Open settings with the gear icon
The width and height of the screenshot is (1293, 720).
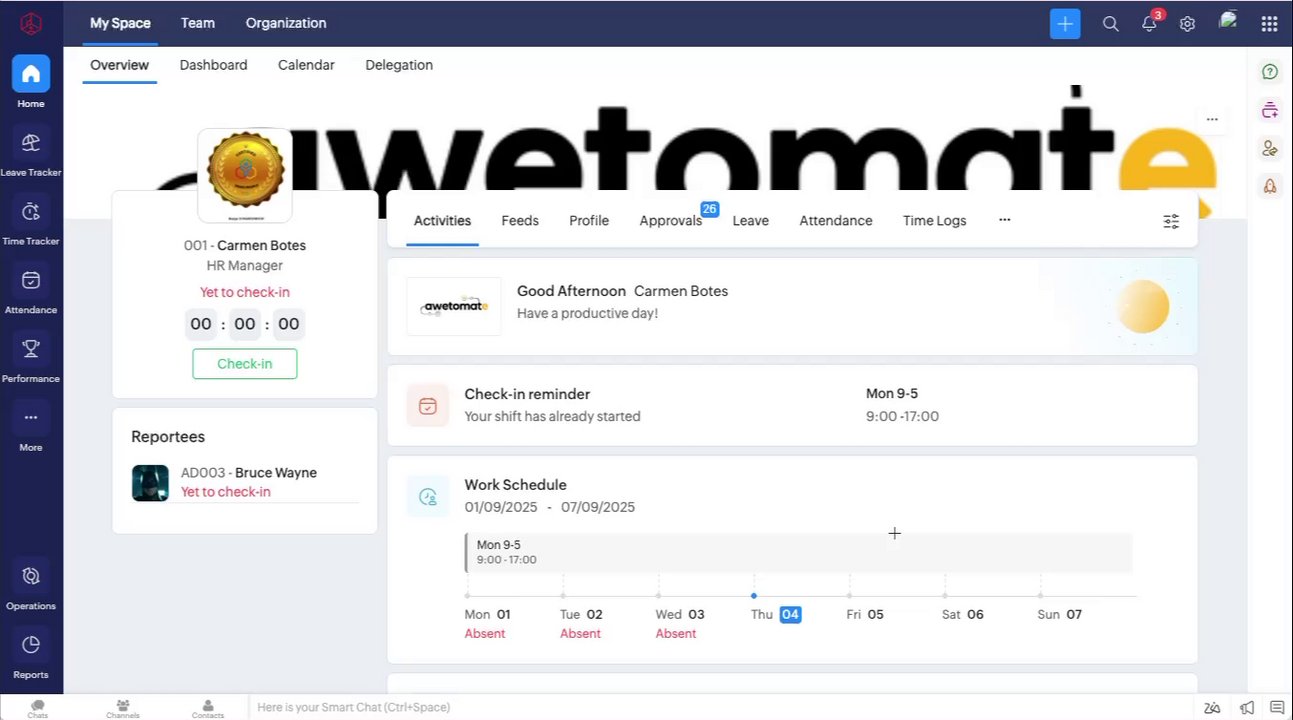tap(1187, 24)
